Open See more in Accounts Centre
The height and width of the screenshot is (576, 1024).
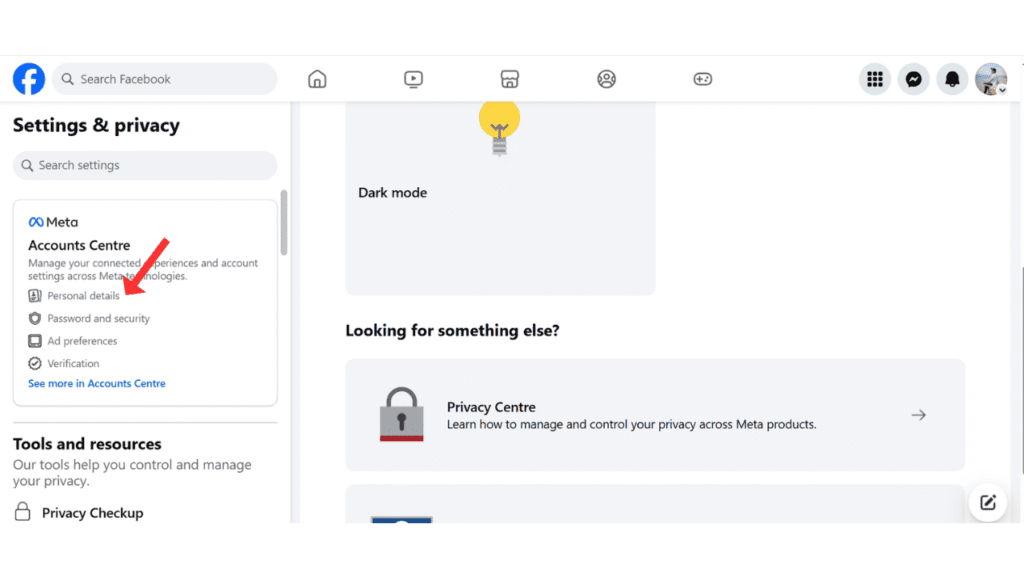[96, 383]
